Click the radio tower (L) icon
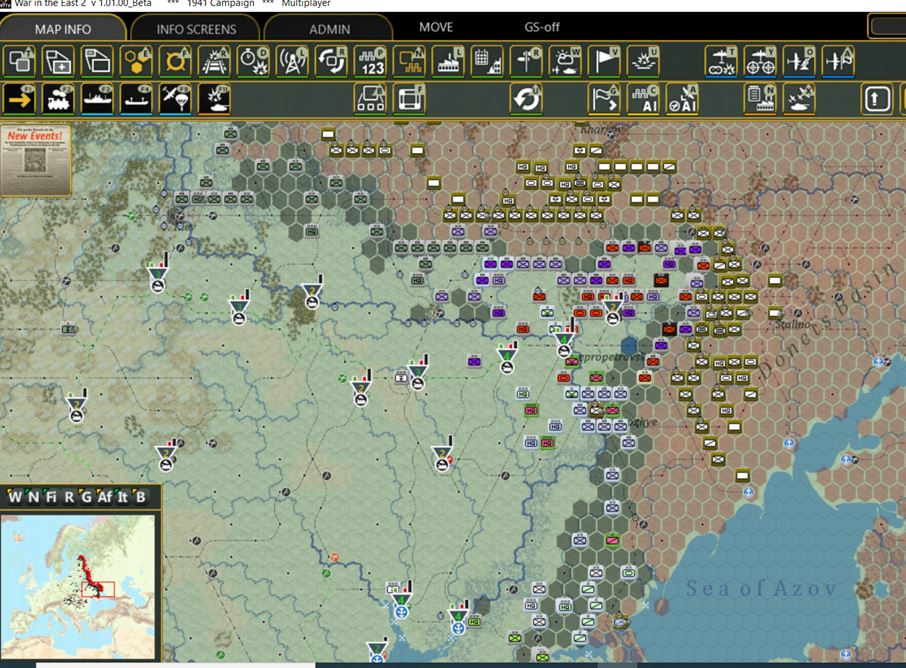 click(x=292, y=61)
